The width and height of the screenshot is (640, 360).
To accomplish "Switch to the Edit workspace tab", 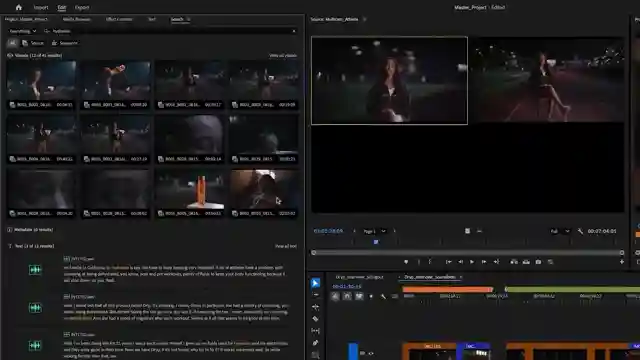I will click(62, 7).
